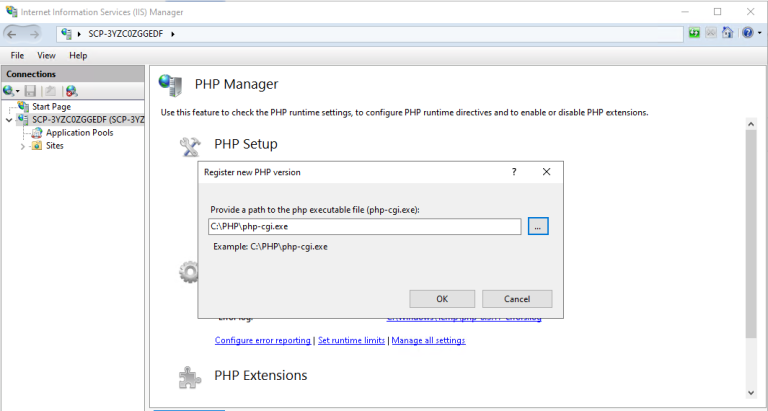This screenshot has height=411, width=768.
Task: Open Configure error reporting link
Action: pos(263,340)
